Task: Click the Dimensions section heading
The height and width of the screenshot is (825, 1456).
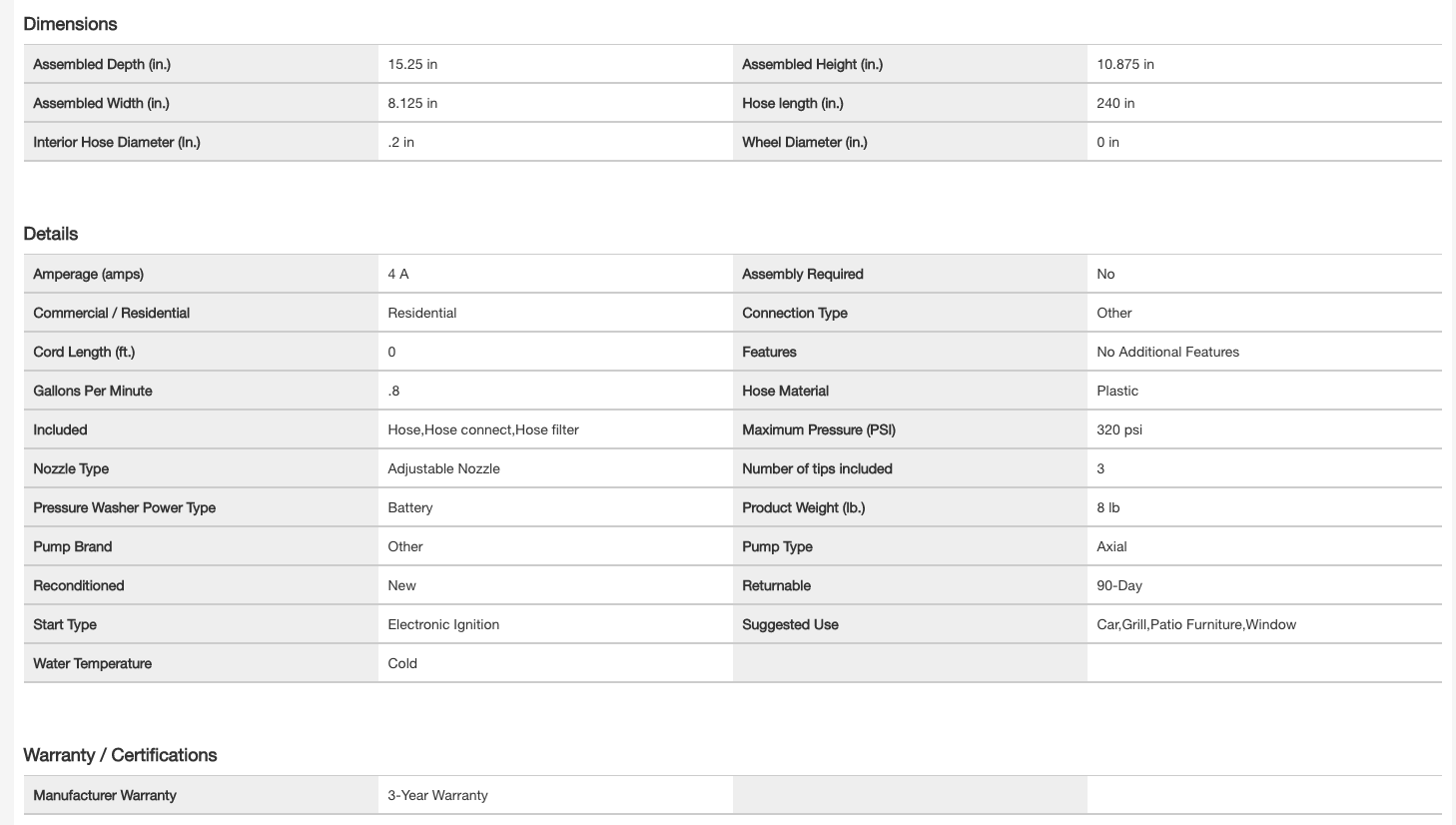Action: point(70,24)
